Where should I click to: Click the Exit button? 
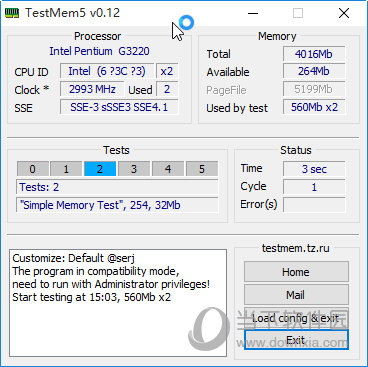coord(296,340)
